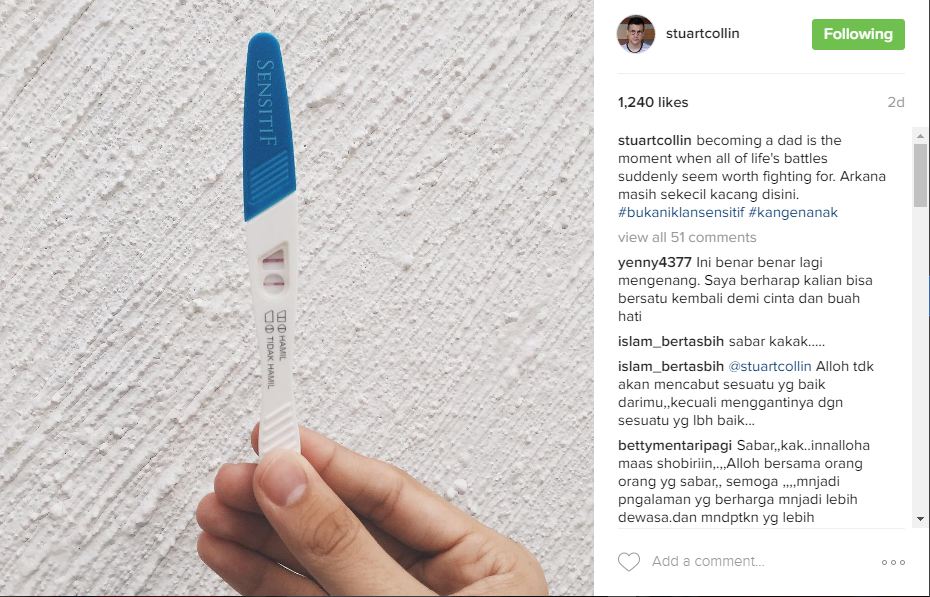
Task: Open the #bukaniklansensitif hashtag
Action: [681, 212]
